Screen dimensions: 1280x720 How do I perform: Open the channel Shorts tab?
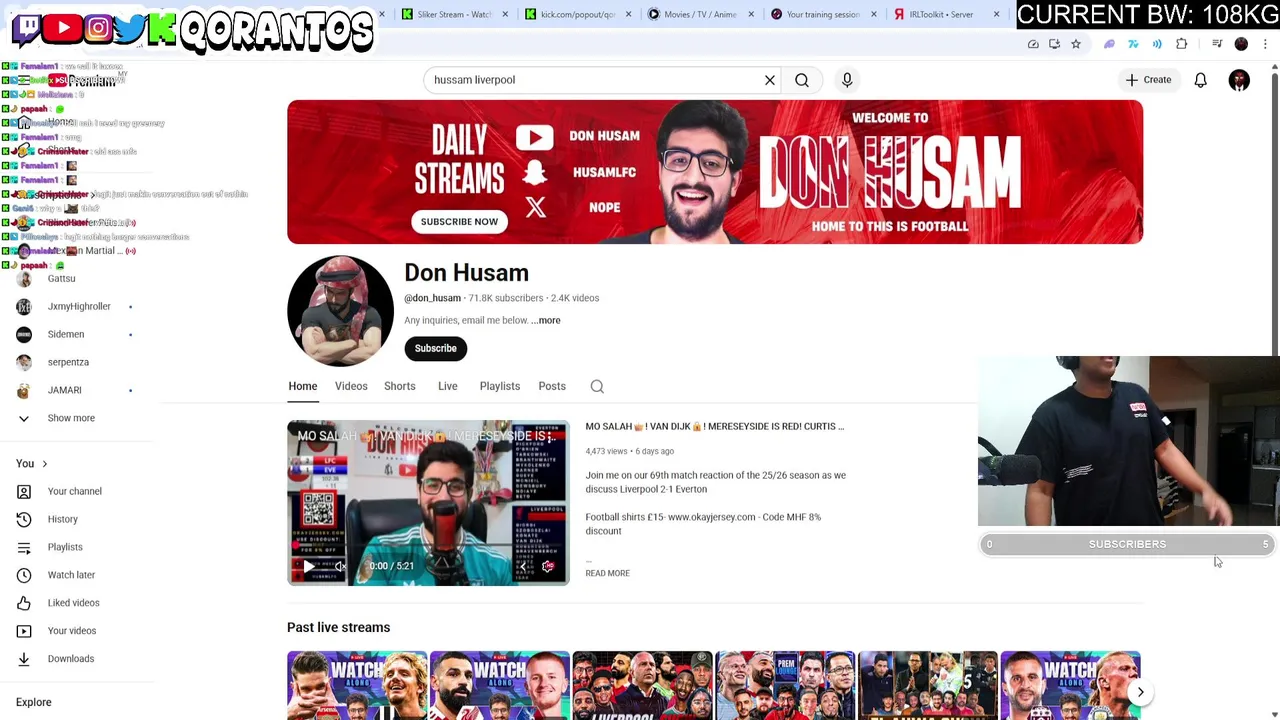pos(400,386)
